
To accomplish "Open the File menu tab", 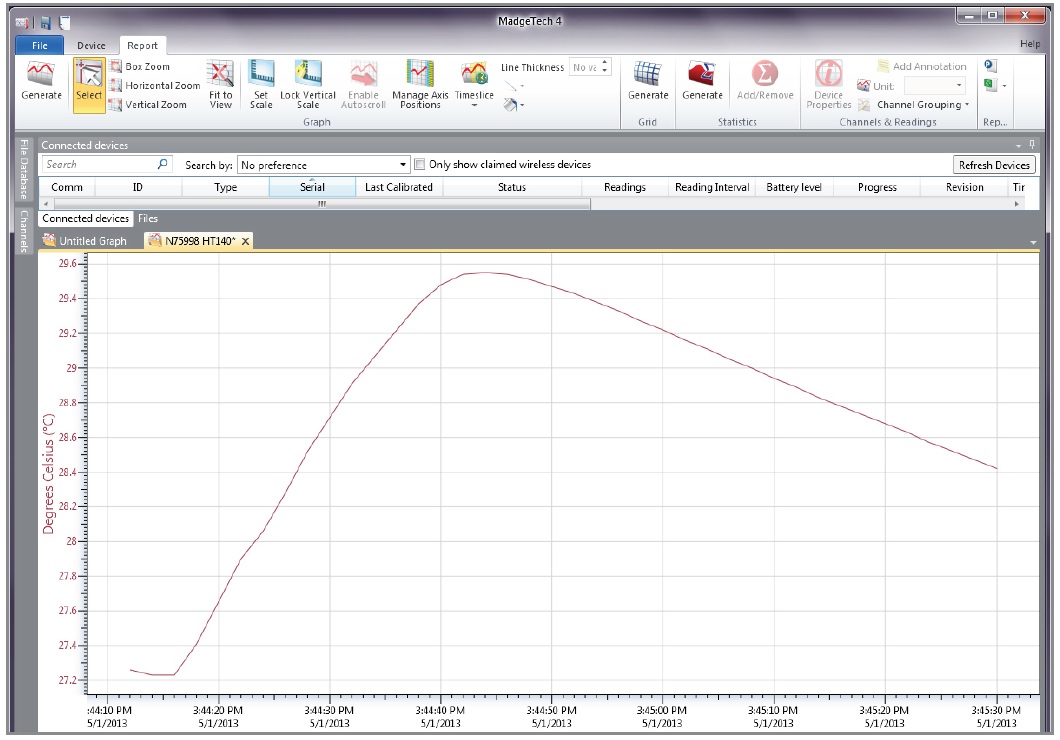I will coord(40,46).
